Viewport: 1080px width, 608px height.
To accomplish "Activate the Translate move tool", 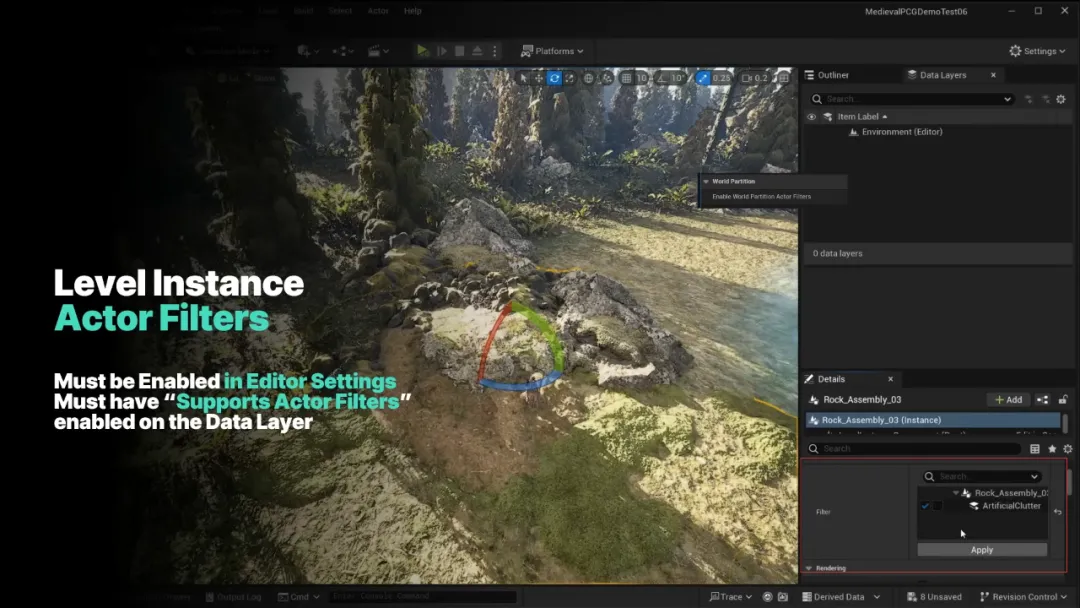I will pyautogui.click(x=539, y=78).
